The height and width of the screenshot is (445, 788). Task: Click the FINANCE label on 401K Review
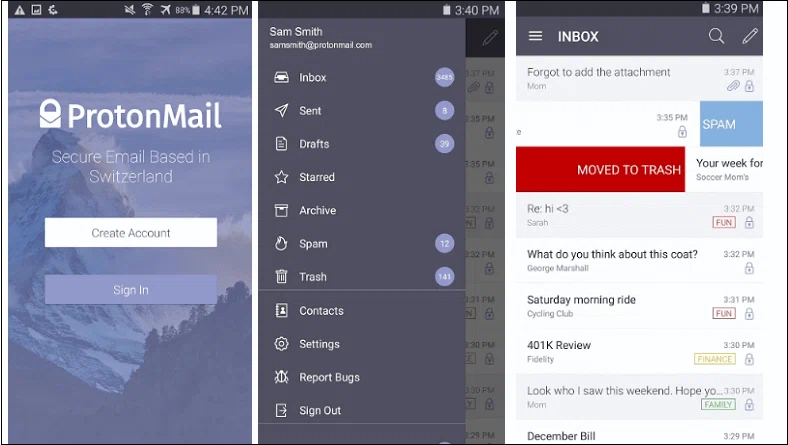point(715,359)
